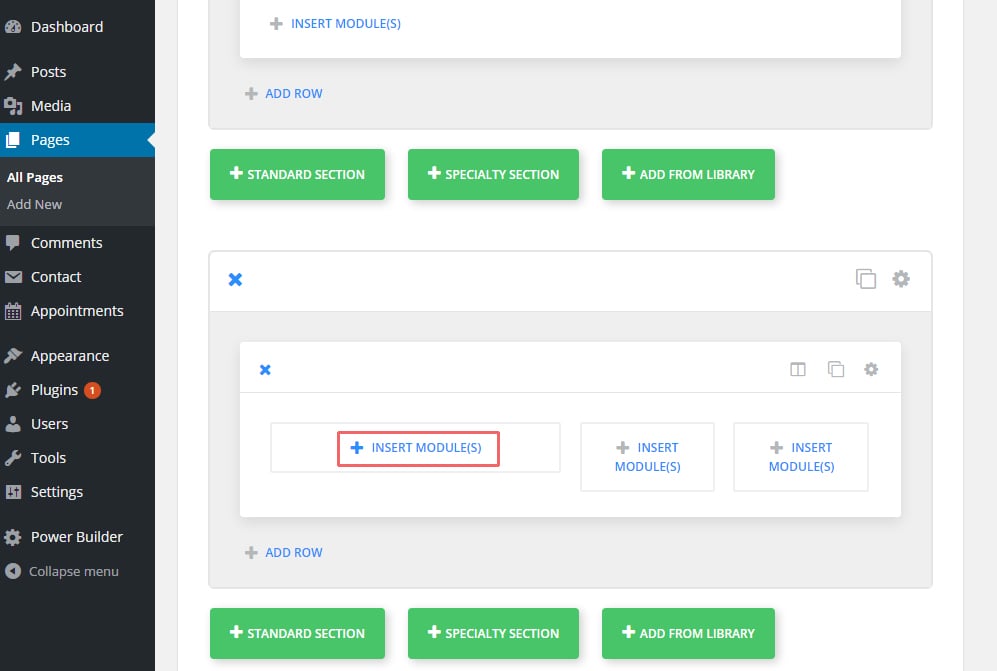Open section settings gear icon
The width and height of the screenshot is (997, 671).
point(901,279)
